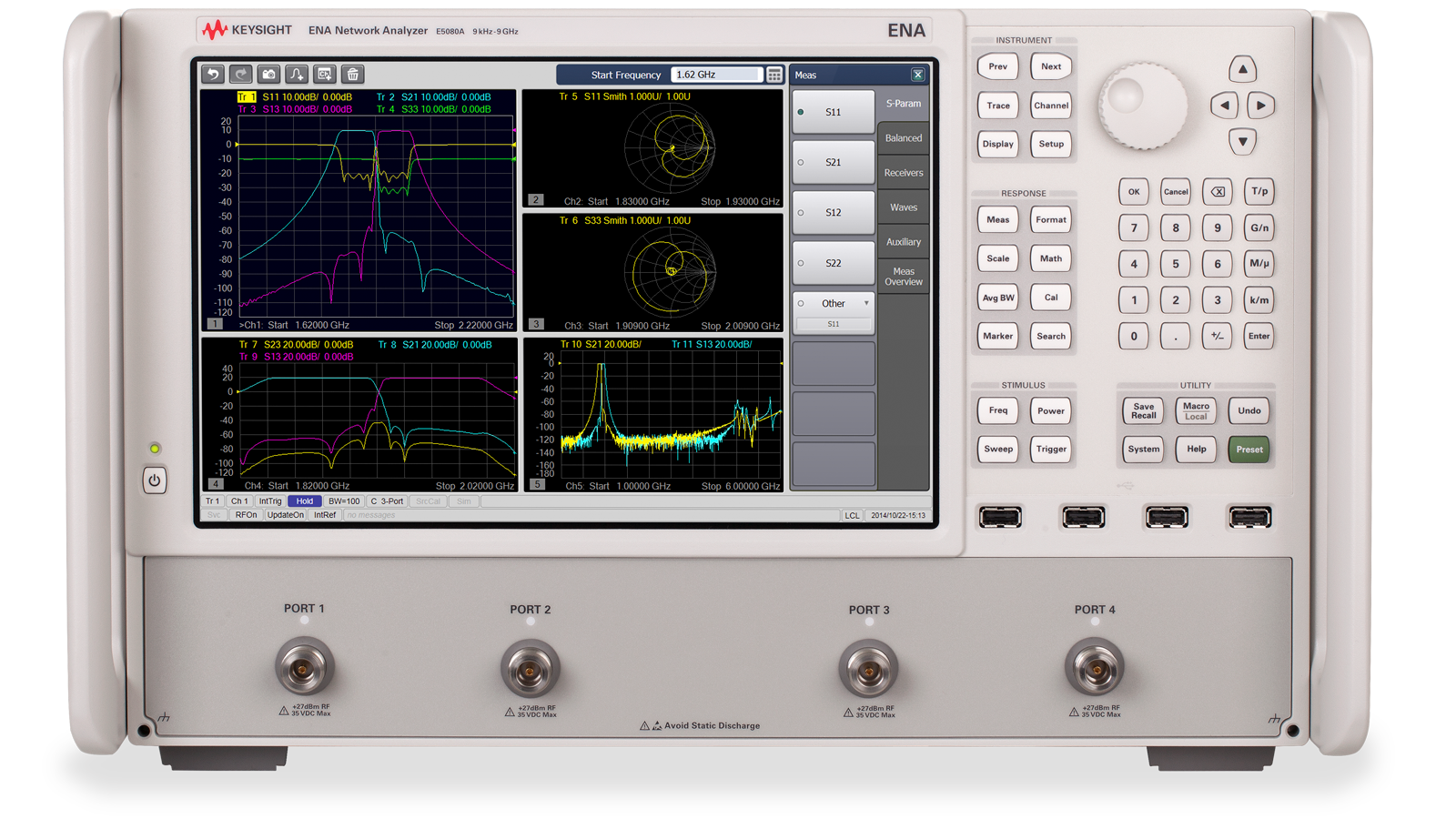Click the Redo arrow icon on the toolbar
The width and height of the screenshot is (1456, 819).
239,74
